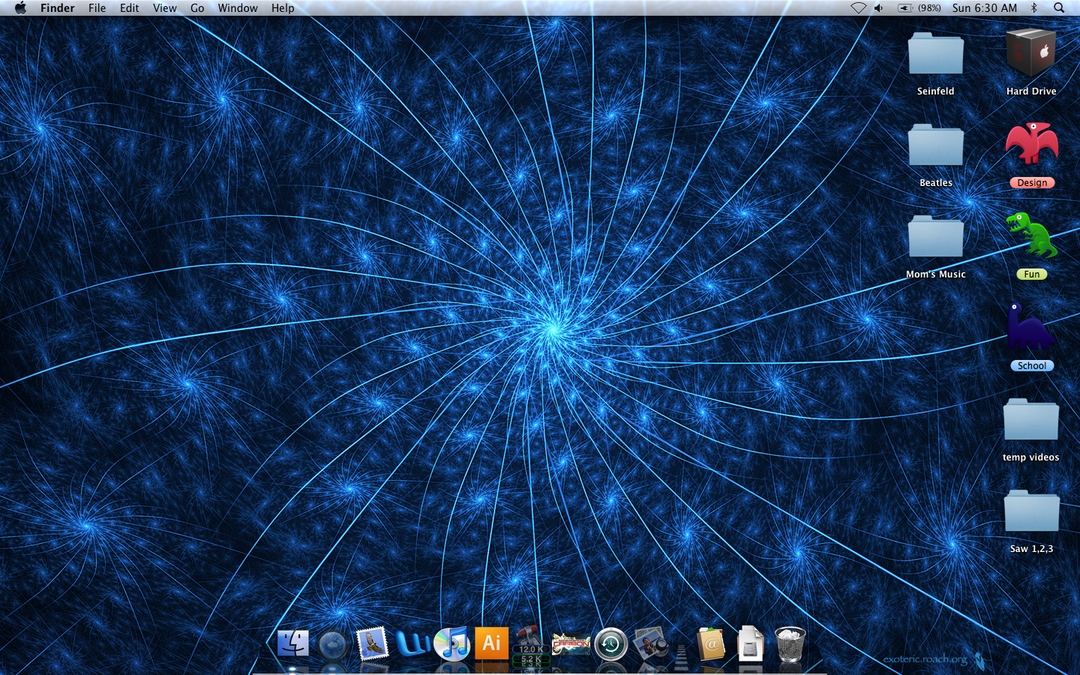
Task: Open the Help menu
Action: [282, 8]
